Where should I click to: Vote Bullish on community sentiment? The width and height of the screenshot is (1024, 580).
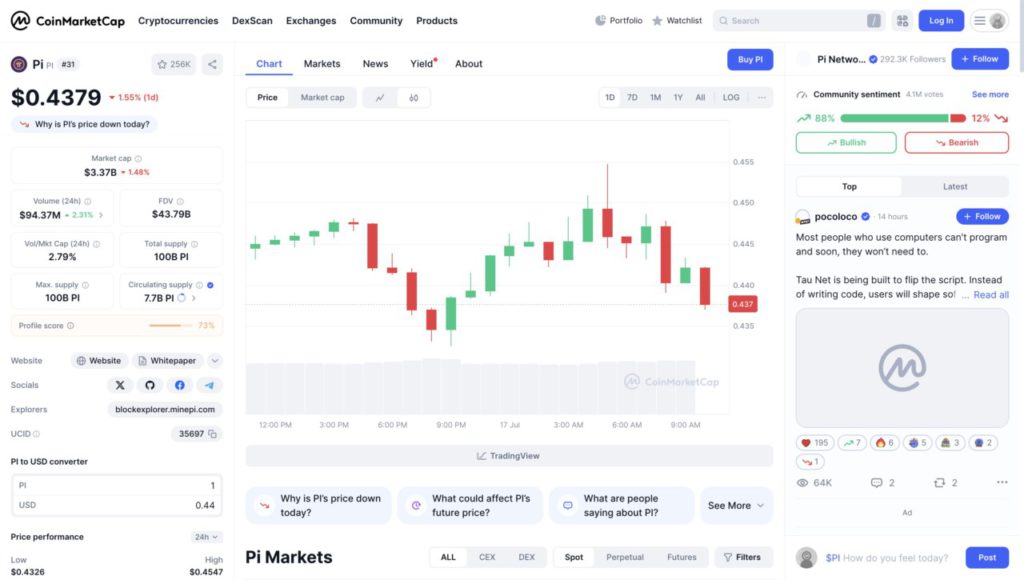(846, 142)
